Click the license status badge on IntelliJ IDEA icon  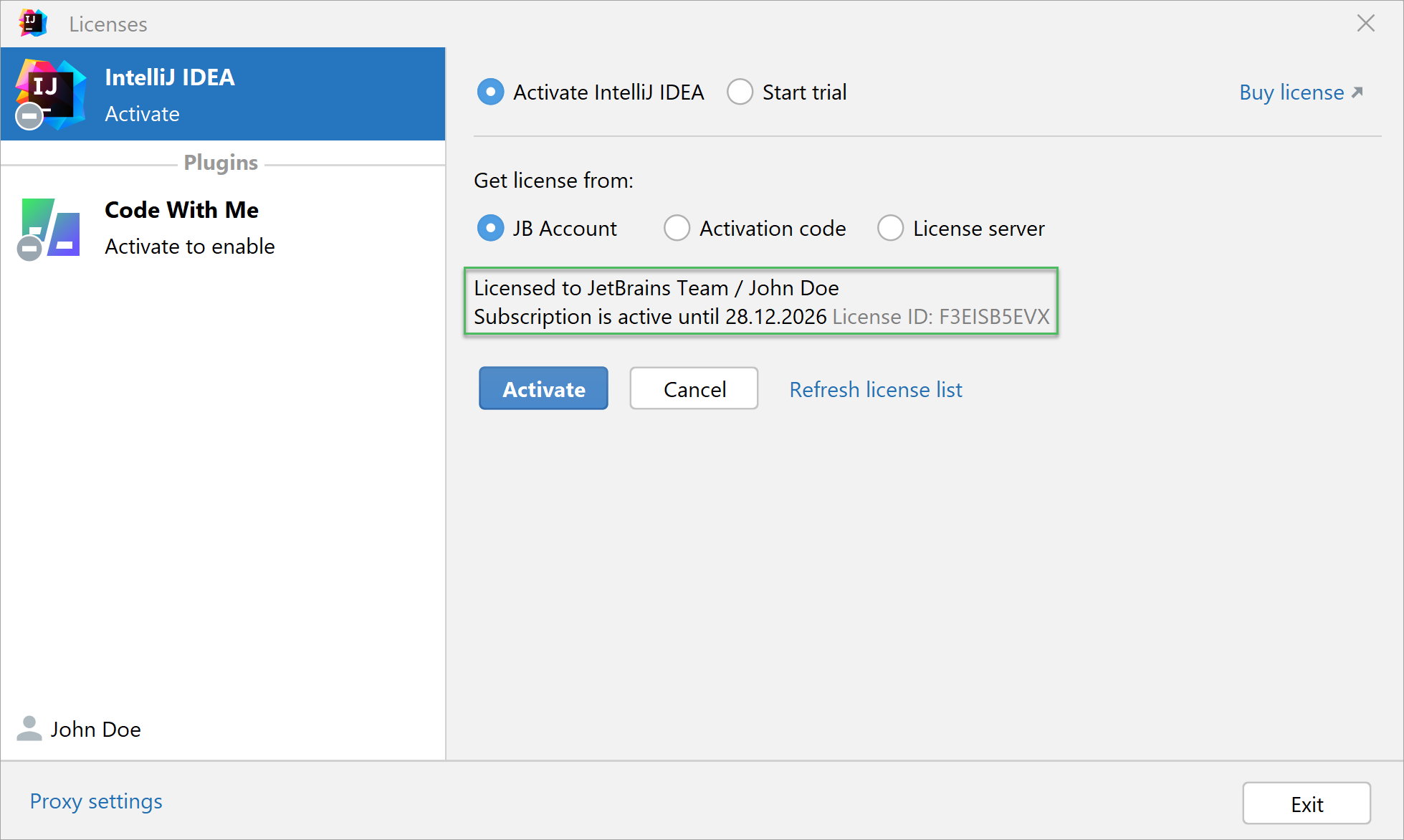click(x=29, y=116)
